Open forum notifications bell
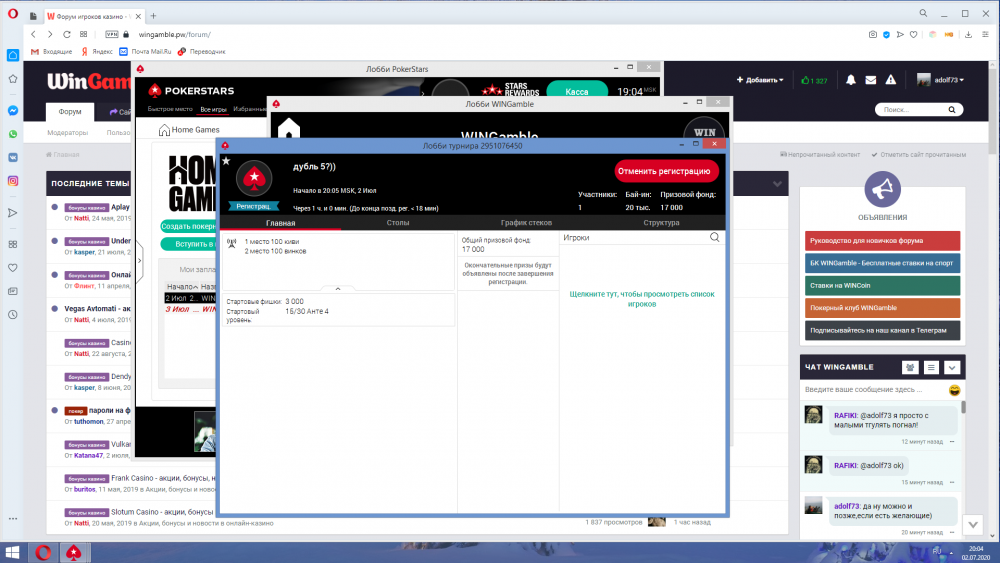 (851, 80)
